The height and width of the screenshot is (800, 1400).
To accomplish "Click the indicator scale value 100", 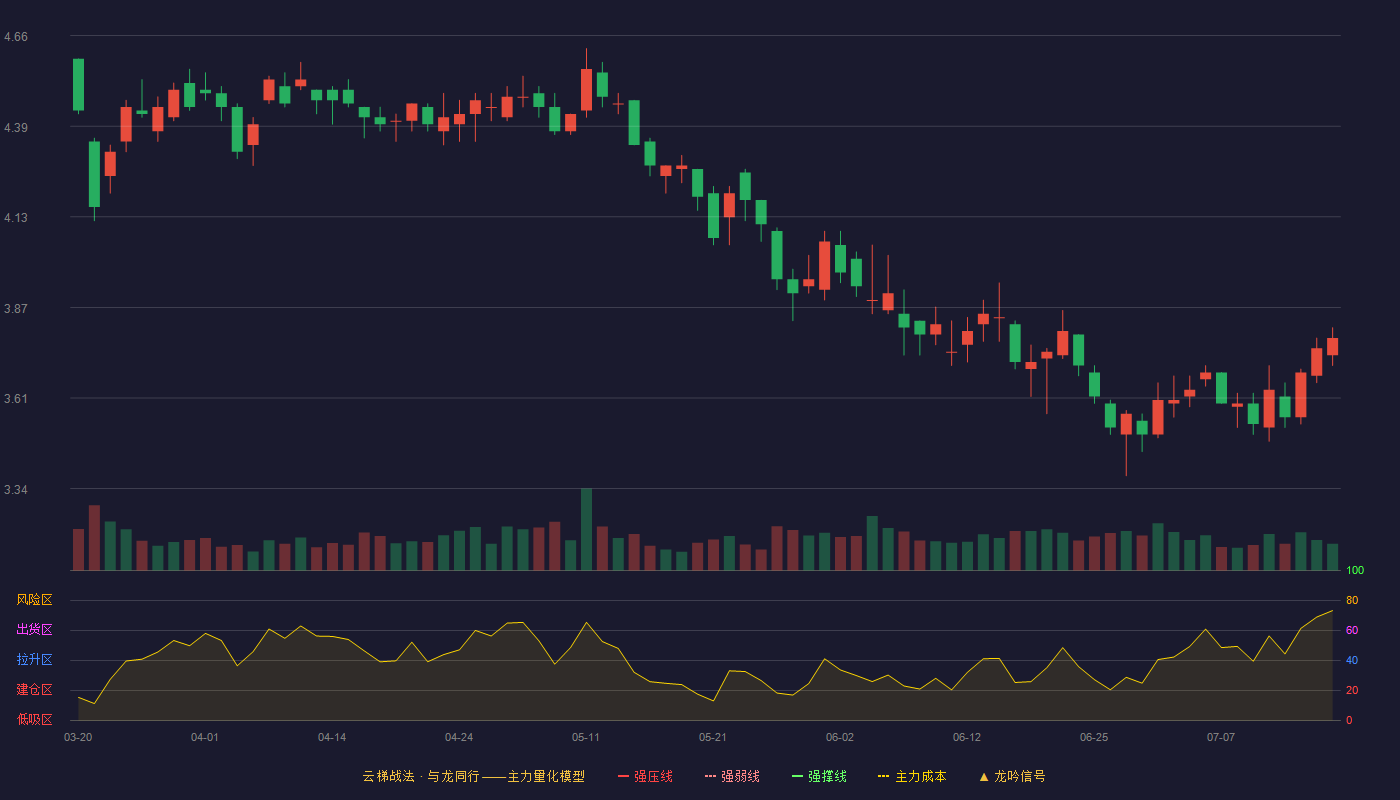I will pos(1355,571).
